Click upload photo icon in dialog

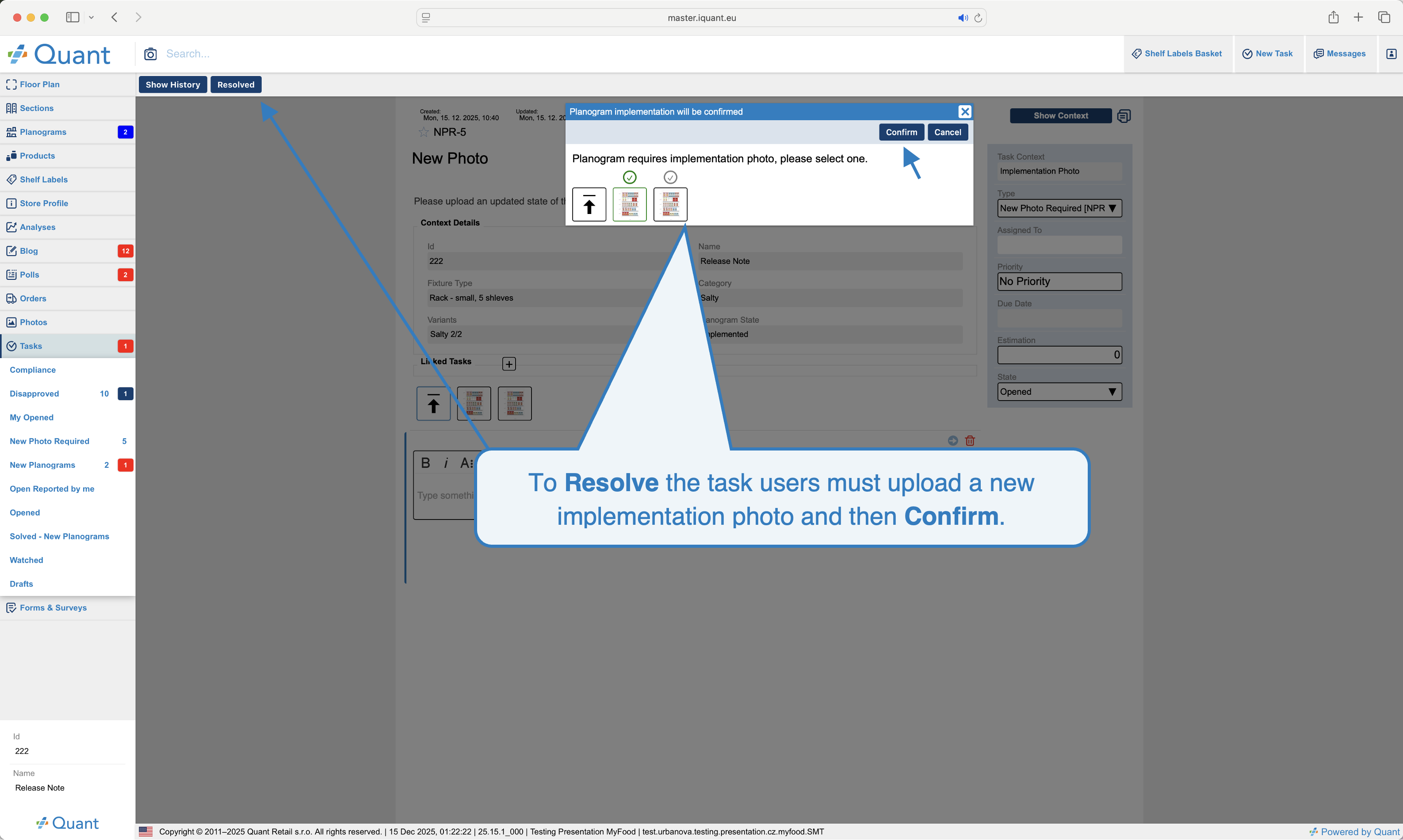[589, 204]
